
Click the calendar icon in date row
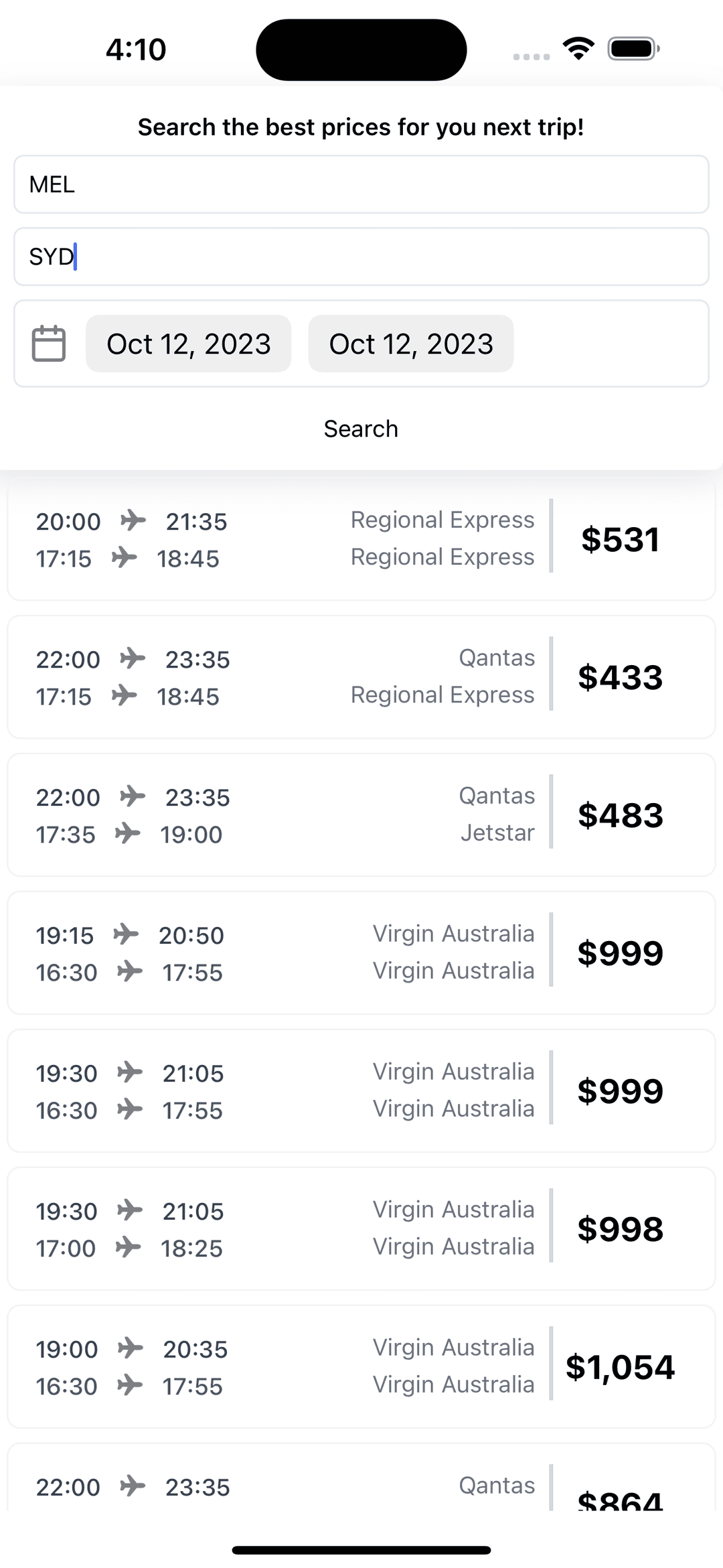[x=49, y=344]
